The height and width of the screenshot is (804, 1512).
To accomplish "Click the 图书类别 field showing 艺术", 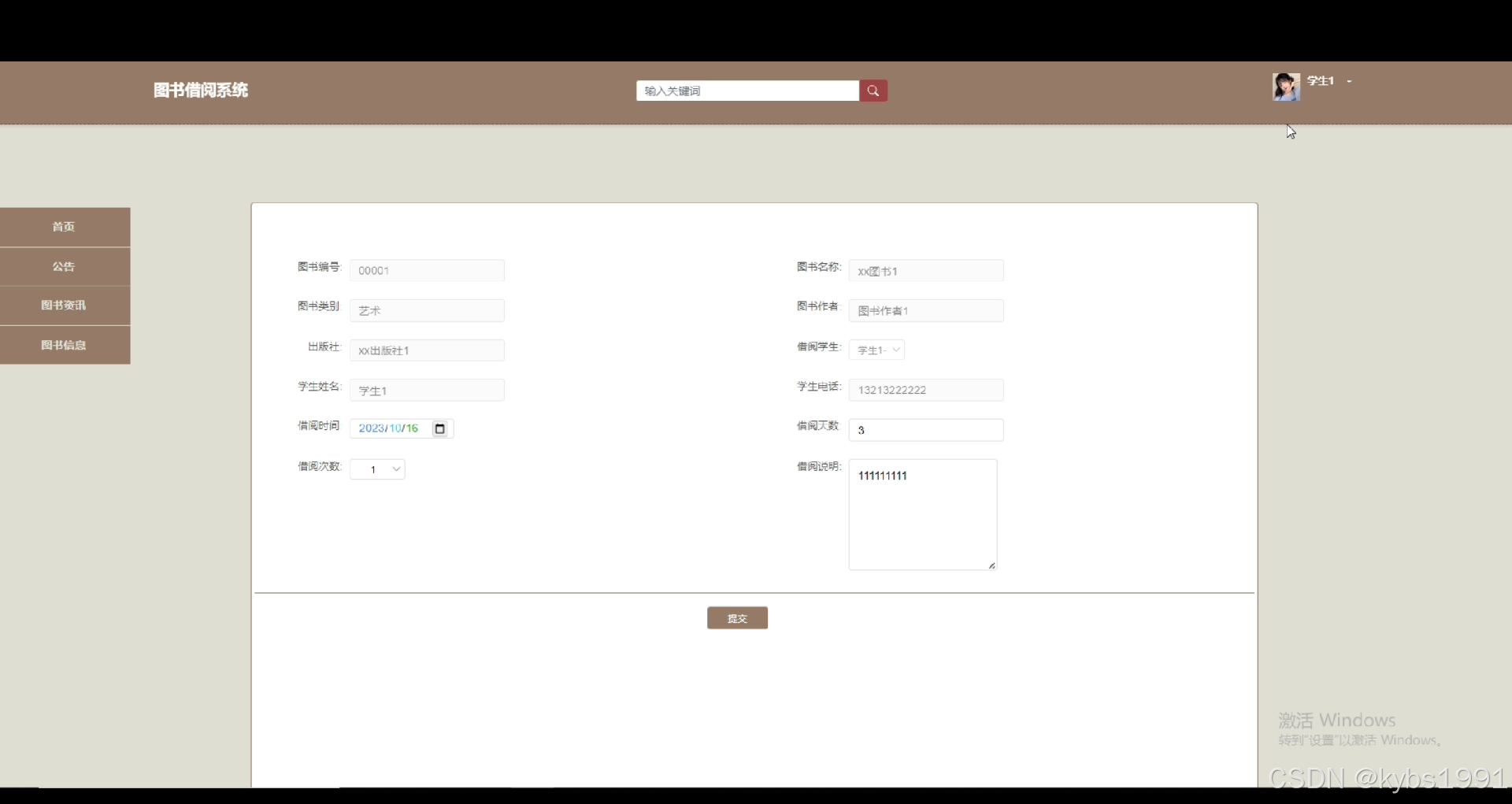I will point(427,310).
